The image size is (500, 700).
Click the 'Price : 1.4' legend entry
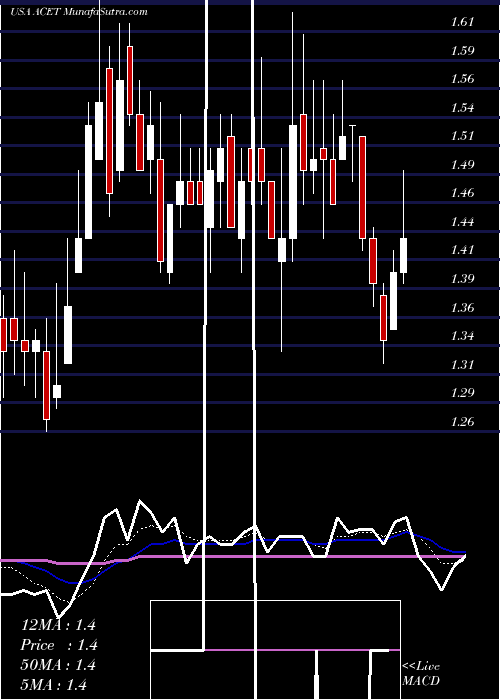click(x=59, y=645)
